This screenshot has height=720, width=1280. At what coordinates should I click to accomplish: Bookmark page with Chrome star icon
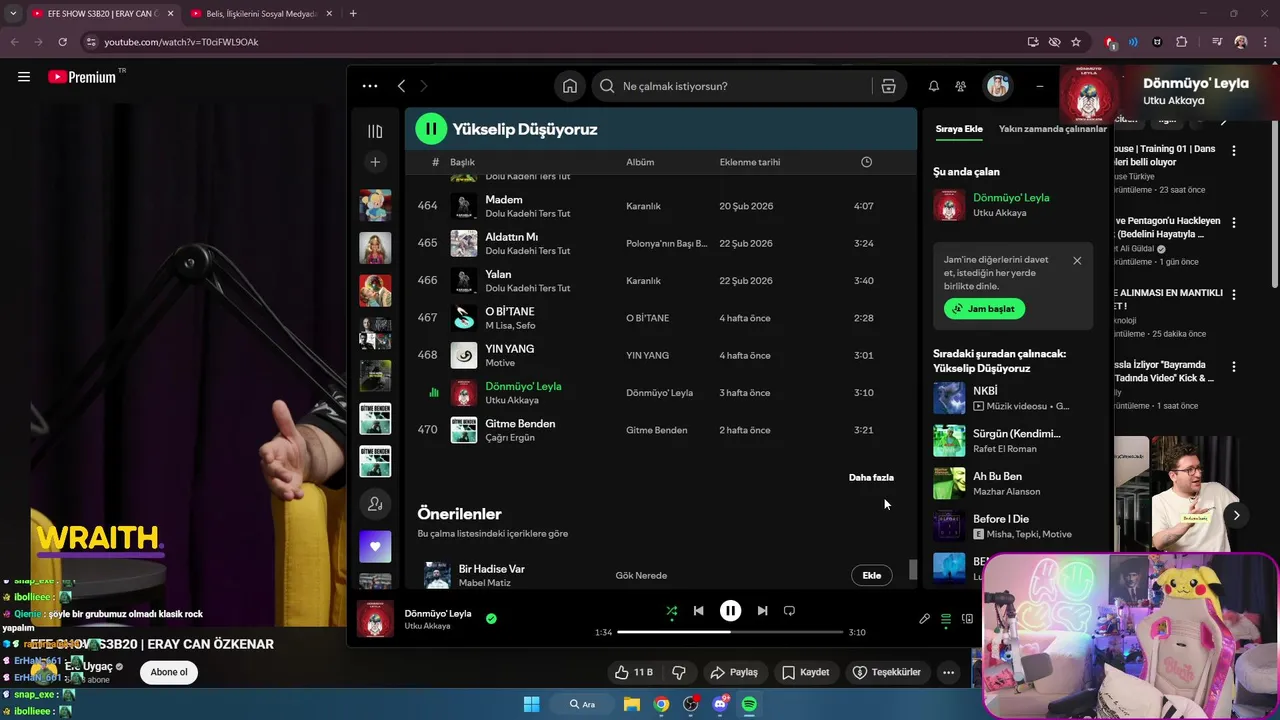tap(1076, 42)
